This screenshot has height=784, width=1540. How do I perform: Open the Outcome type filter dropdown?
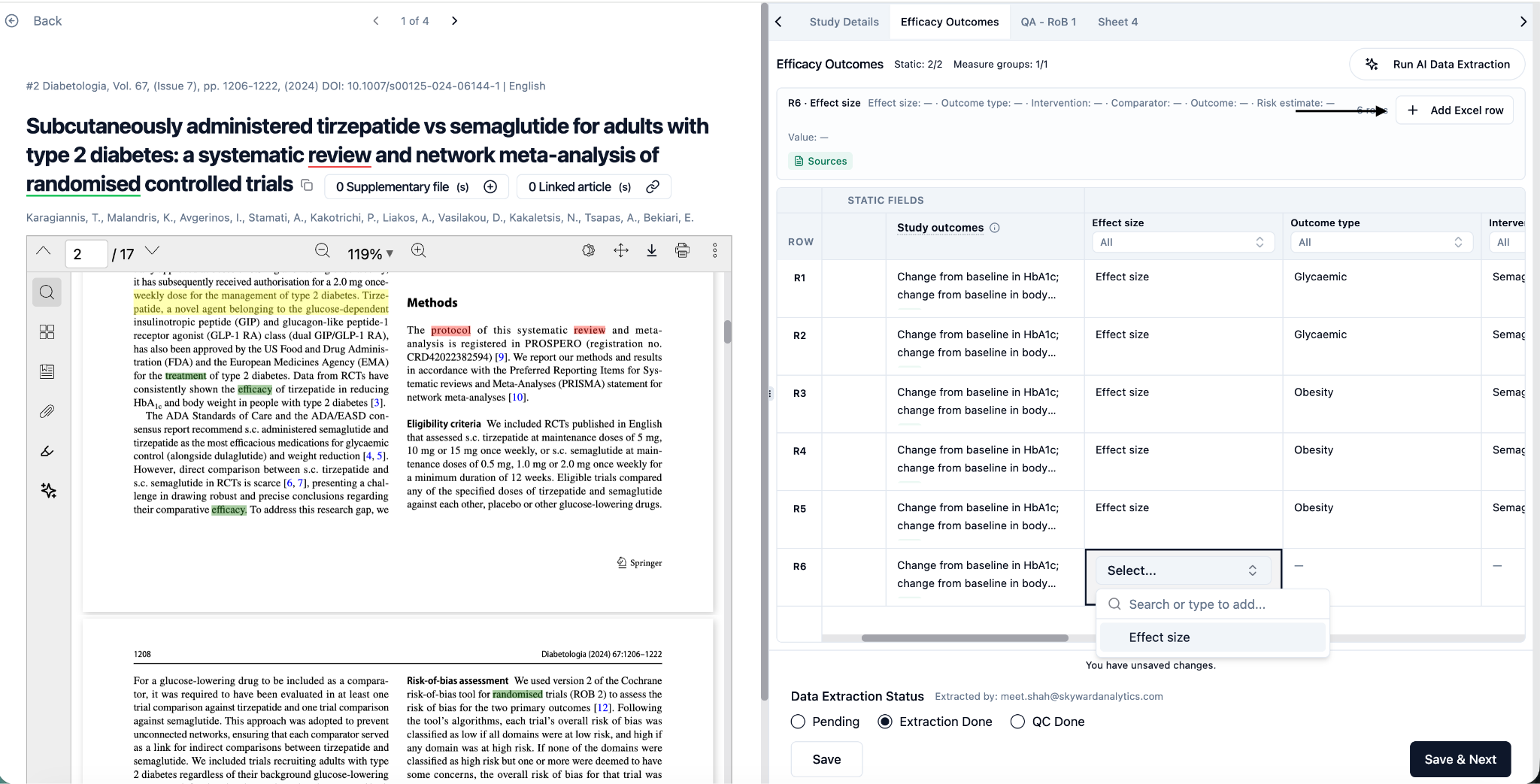coord(1381,242)
